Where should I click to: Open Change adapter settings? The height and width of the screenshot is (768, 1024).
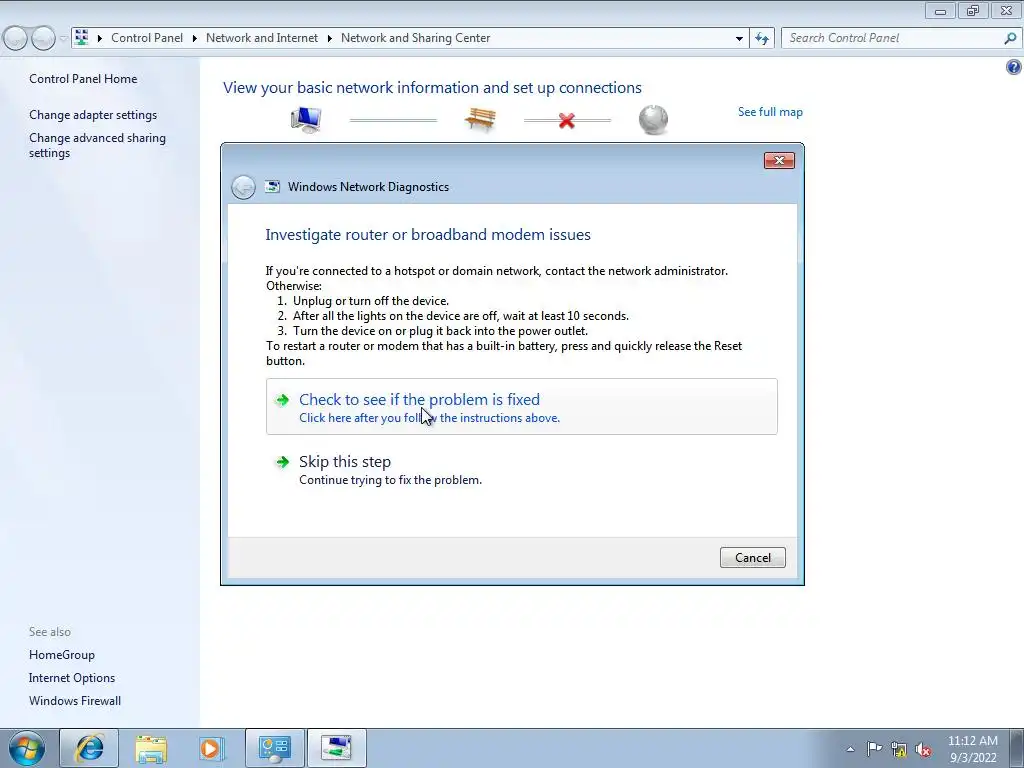(93, 115)
